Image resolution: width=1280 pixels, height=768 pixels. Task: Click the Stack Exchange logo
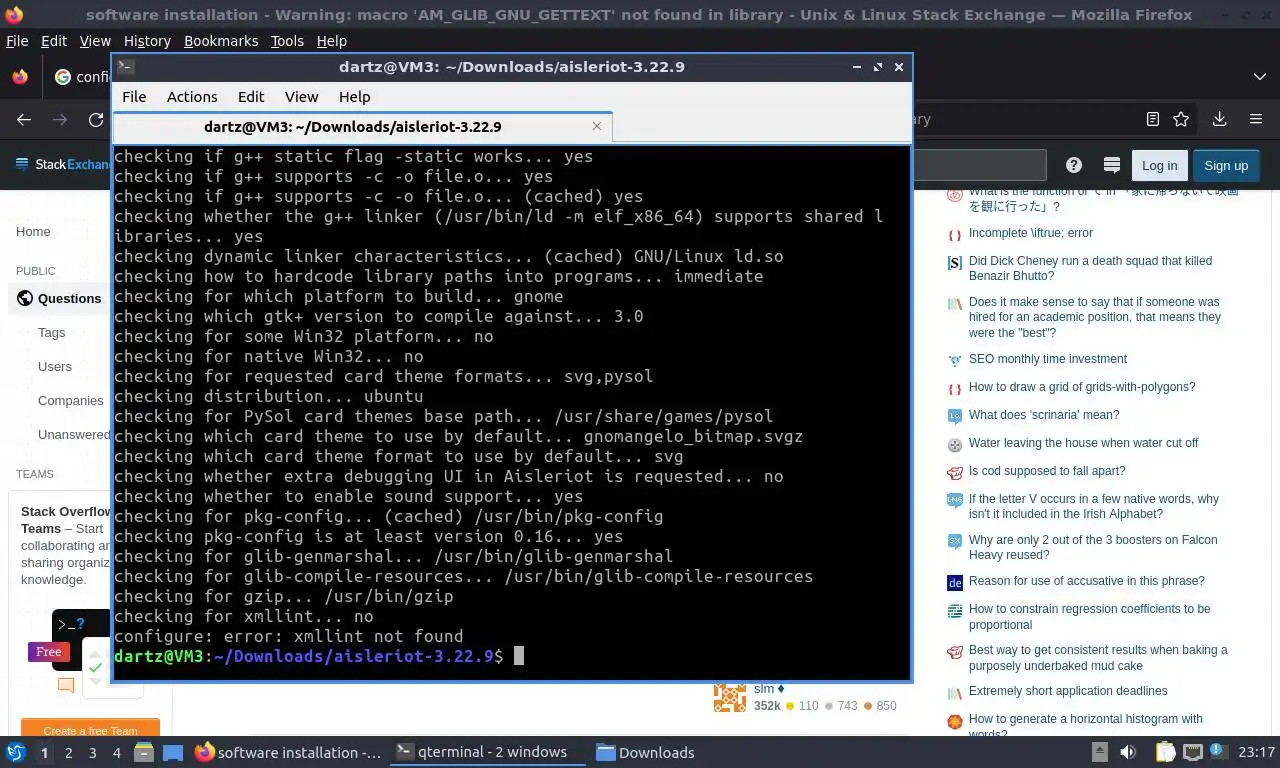tap(64, 165)
